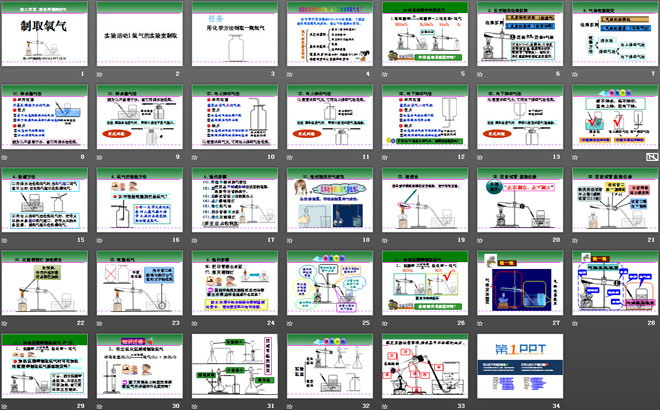This screenshot has width=660, height=410.
Task: Select slide 32 thumbnail
Action: [330, 366]
